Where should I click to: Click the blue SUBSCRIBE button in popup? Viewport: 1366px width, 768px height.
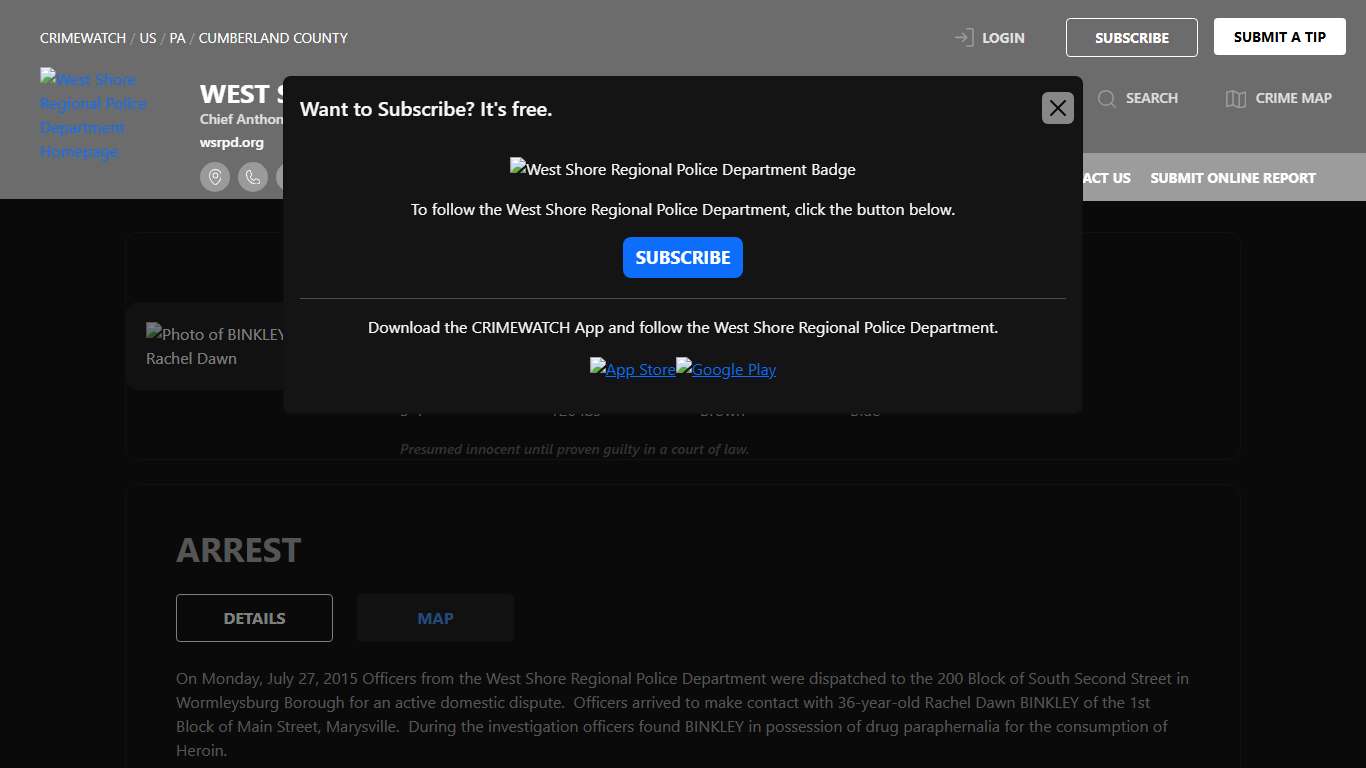682,257
